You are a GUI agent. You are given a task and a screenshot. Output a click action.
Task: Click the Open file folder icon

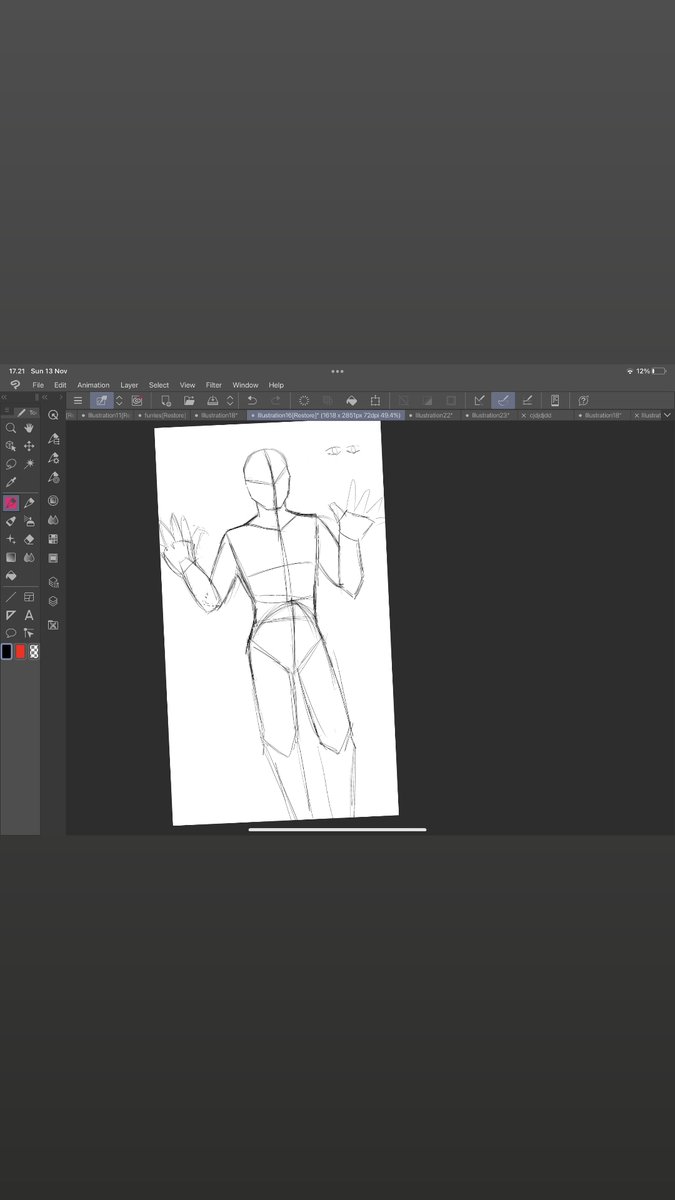(x=188, y=401)
